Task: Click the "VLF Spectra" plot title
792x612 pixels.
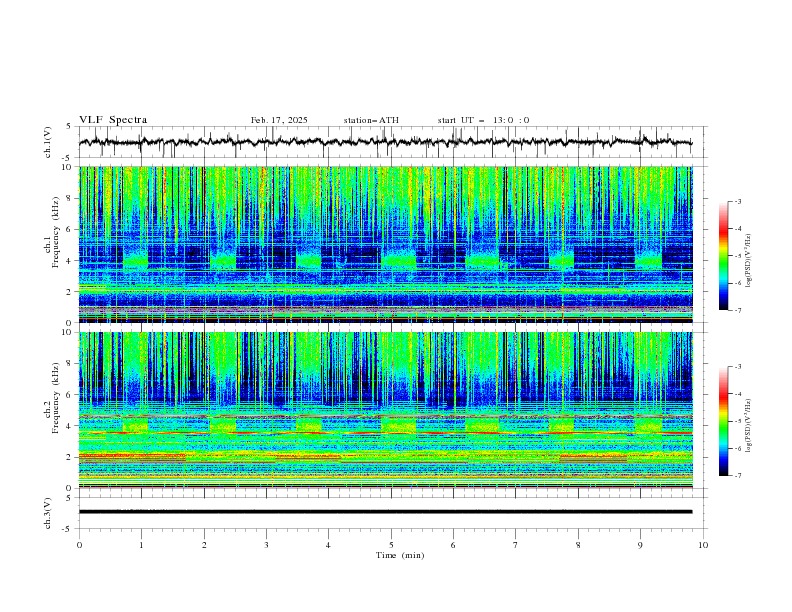Action: 113,120
